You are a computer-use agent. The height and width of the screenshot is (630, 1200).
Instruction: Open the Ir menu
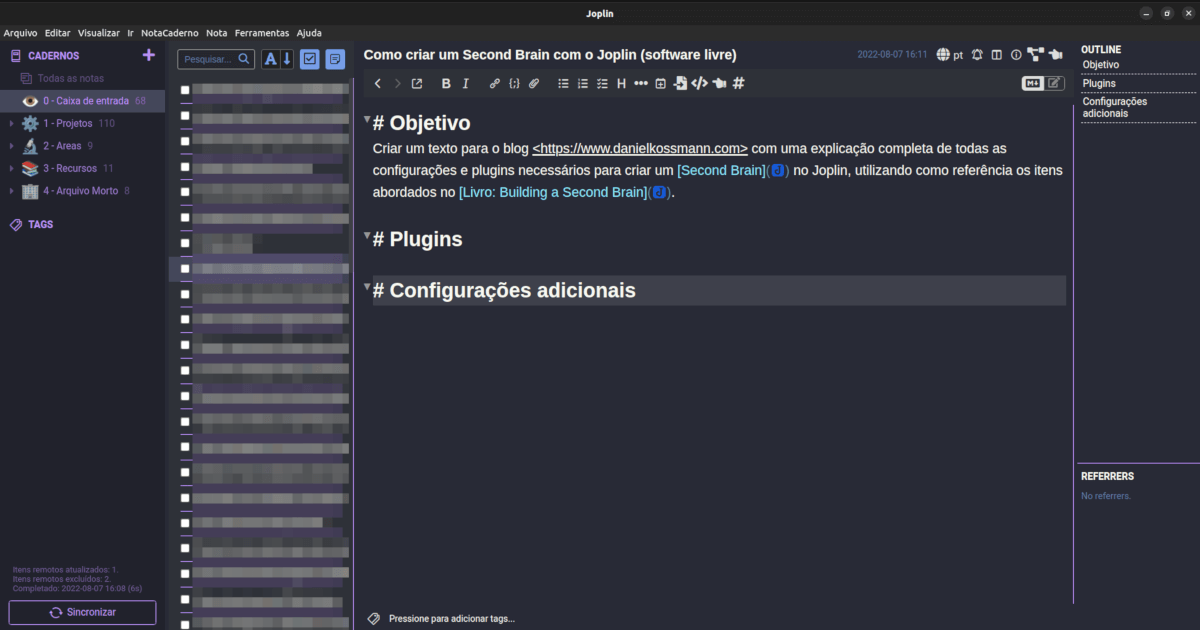[x=130, y=33]
